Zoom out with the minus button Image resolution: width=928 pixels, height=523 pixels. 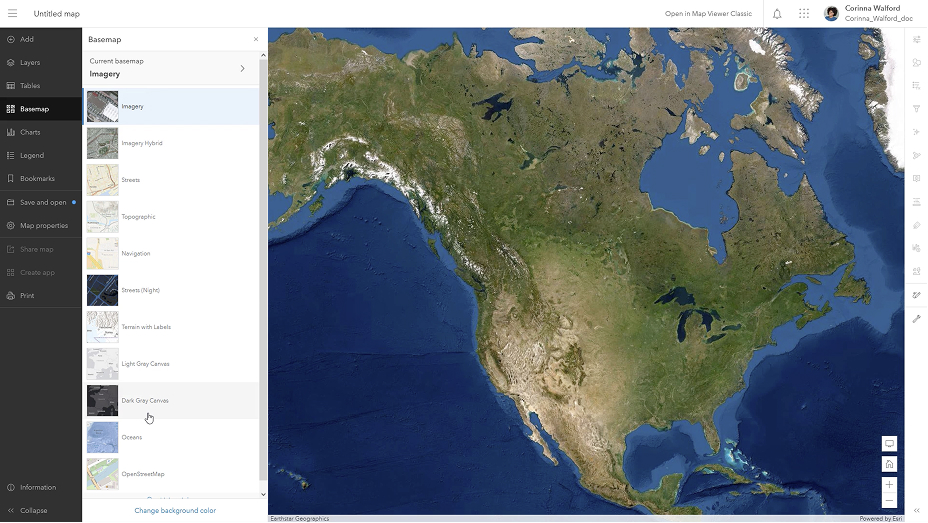tap(889, 501)
